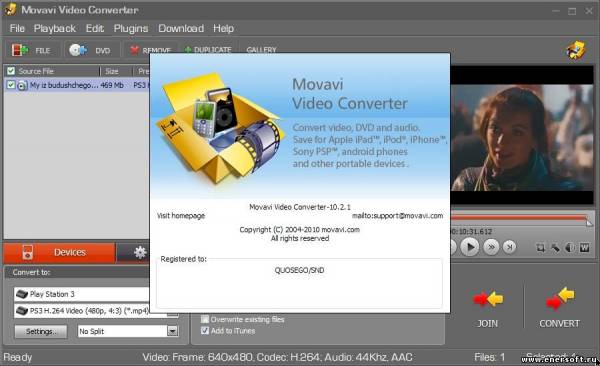Click the Movavi box icon at toolbar right
Viewport: 600px width, 366px height.
click(x=576, y=50)
